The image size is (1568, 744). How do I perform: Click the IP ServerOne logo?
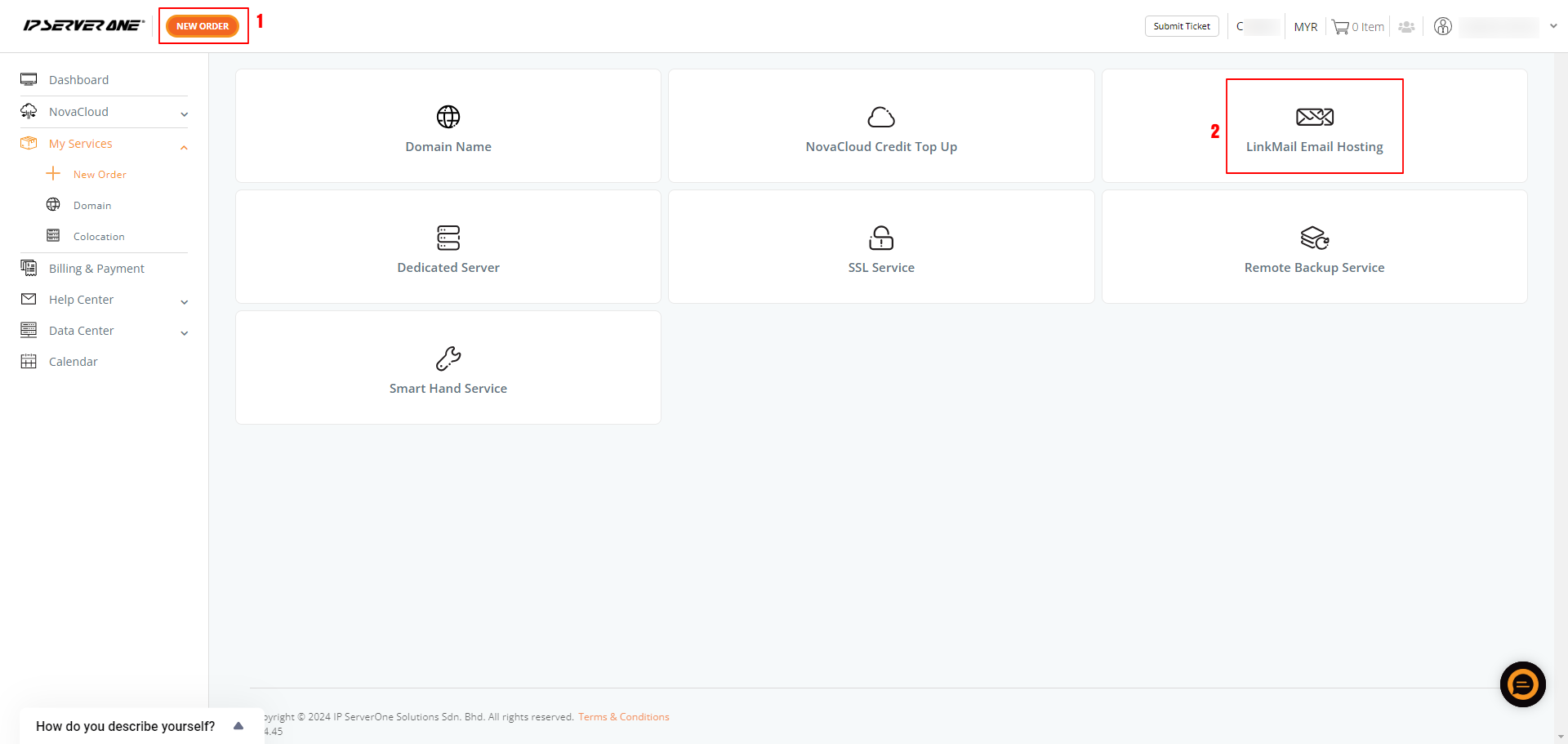(x=83, y=25)
